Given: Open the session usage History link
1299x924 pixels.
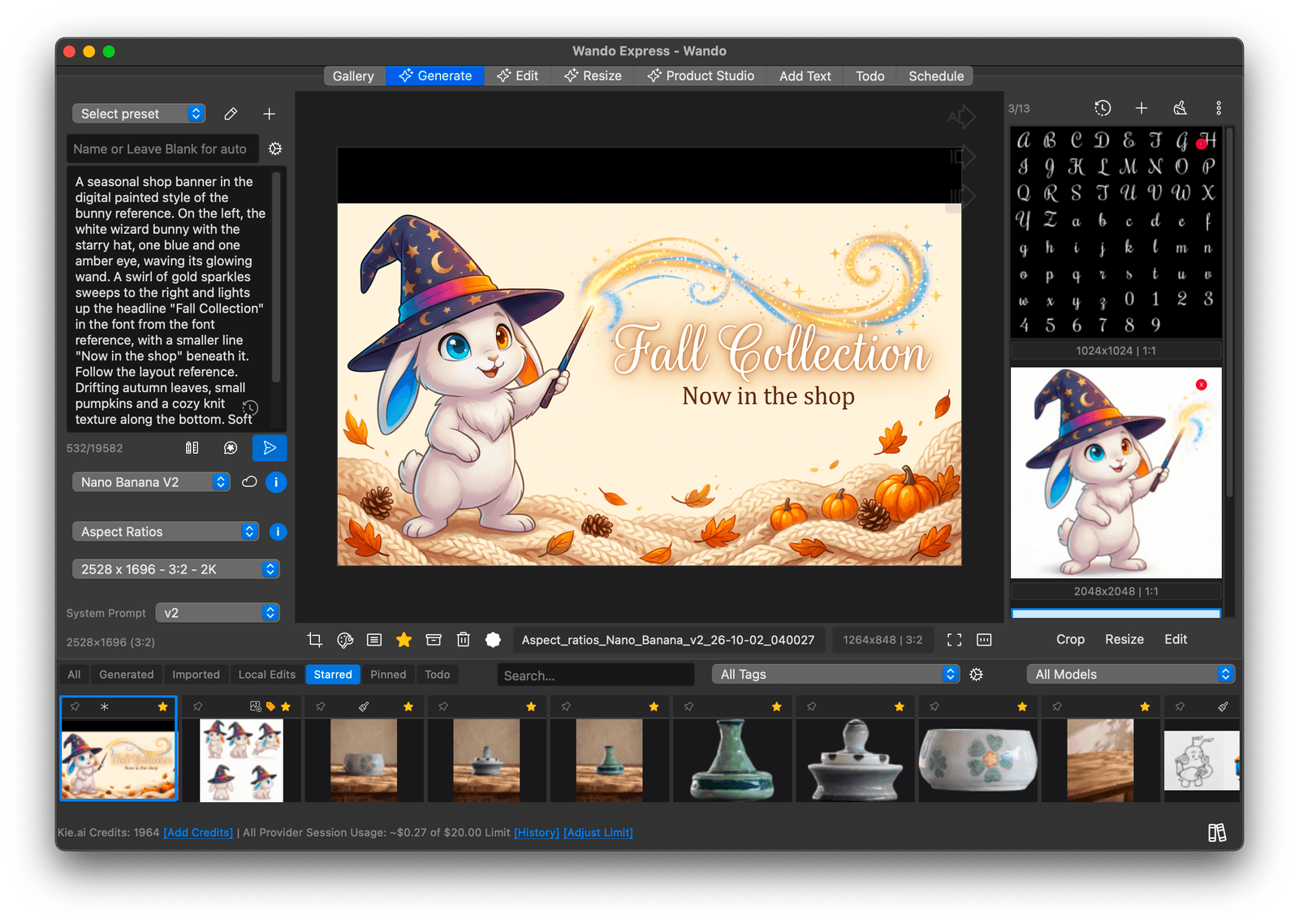Looking at the screenshot, I should pyautogui.click(x=537, y=832).
